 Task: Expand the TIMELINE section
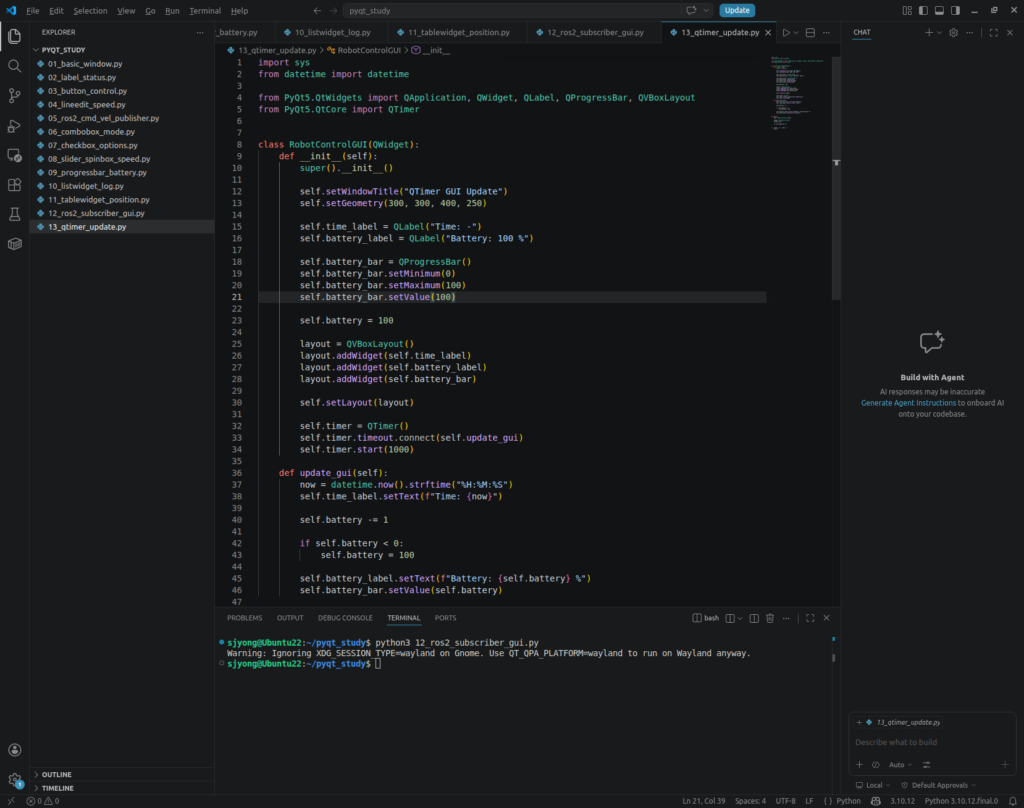(x=121, y=788)
